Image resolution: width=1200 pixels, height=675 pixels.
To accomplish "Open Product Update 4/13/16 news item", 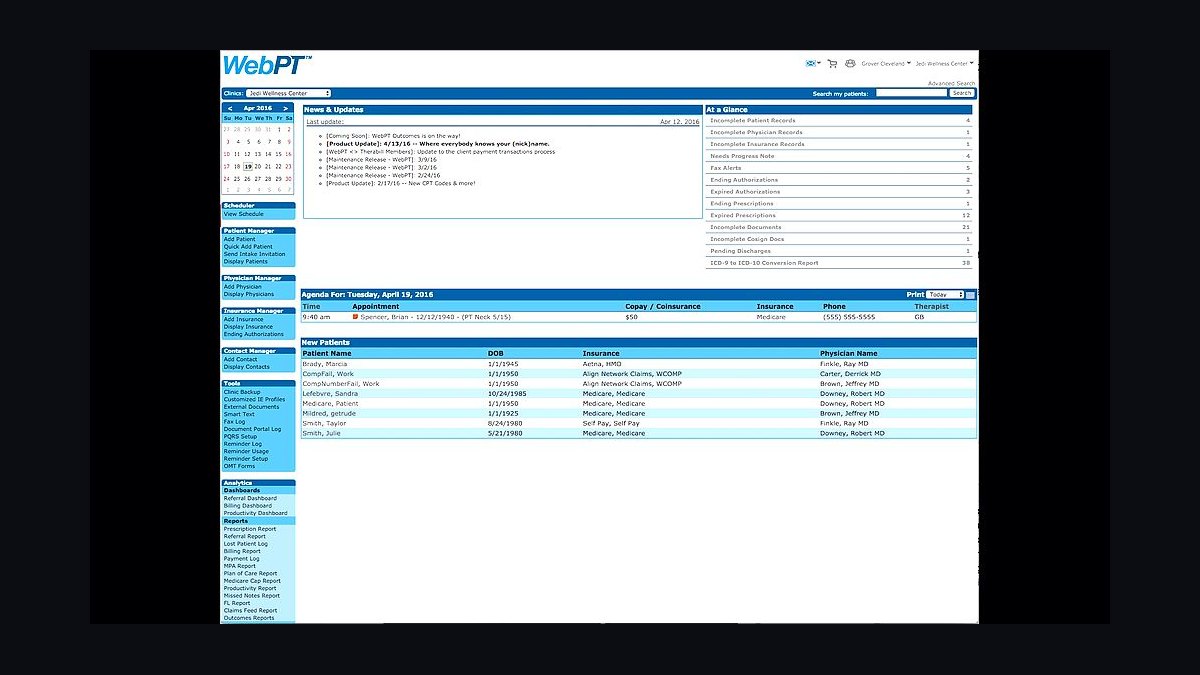I will (x=438, y=143).
